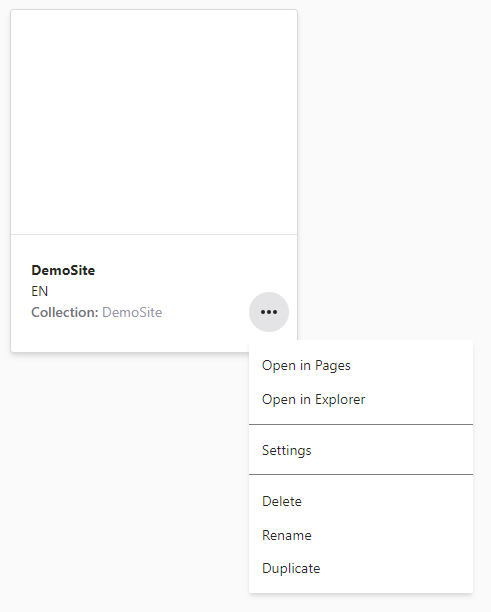Collapse the menu via ellipsis button
The width and height of the screenshot is (491, 612).
point(269,312)
